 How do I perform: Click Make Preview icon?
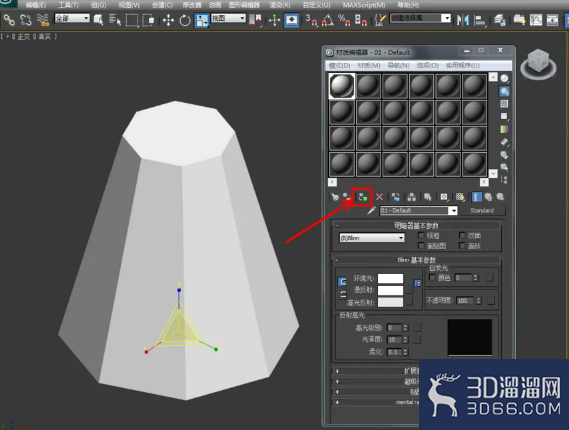click(504, 142)
